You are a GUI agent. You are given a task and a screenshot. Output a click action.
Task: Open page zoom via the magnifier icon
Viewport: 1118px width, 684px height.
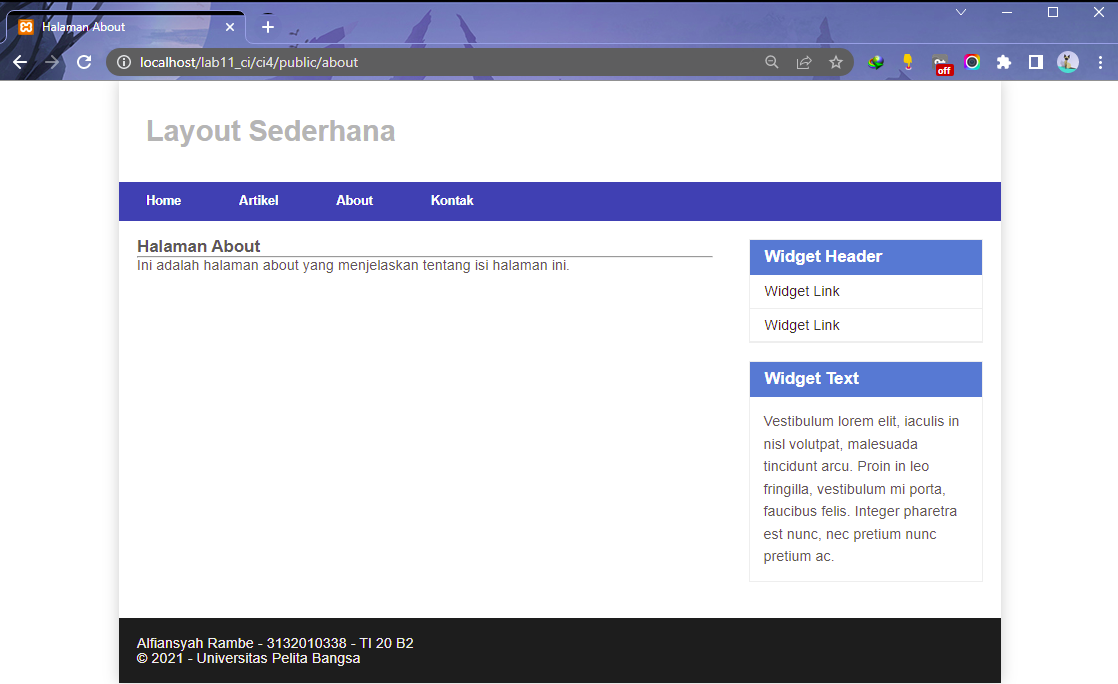coord(771,61)
